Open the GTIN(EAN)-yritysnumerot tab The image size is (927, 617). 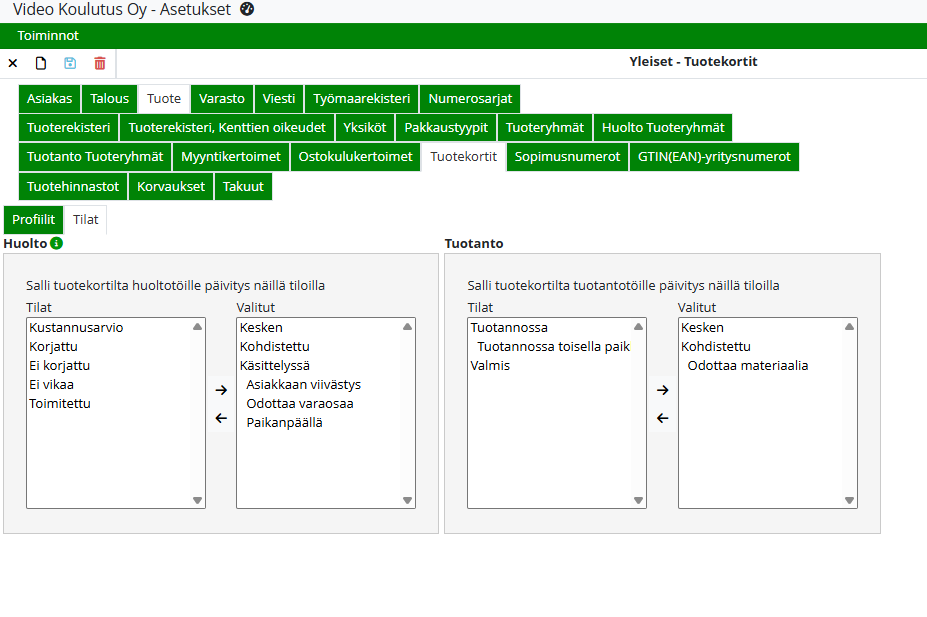tap(714, 157)
